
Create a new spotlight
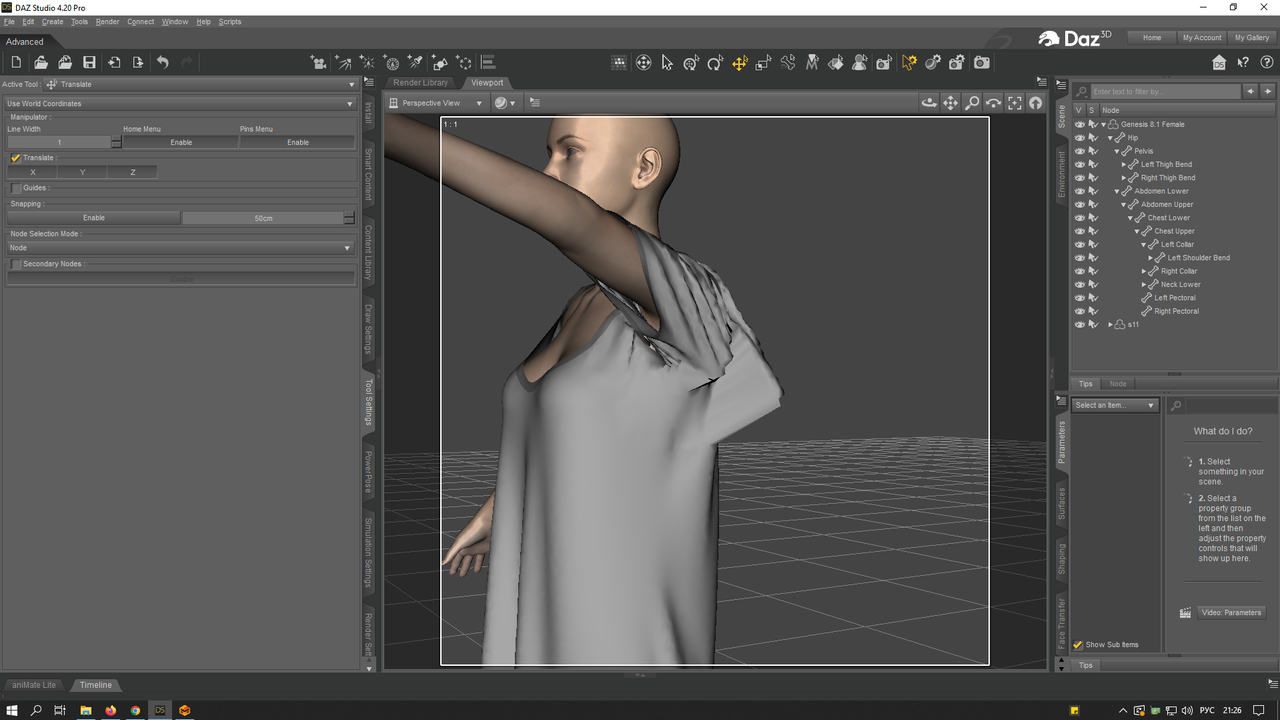pos(415,63)
